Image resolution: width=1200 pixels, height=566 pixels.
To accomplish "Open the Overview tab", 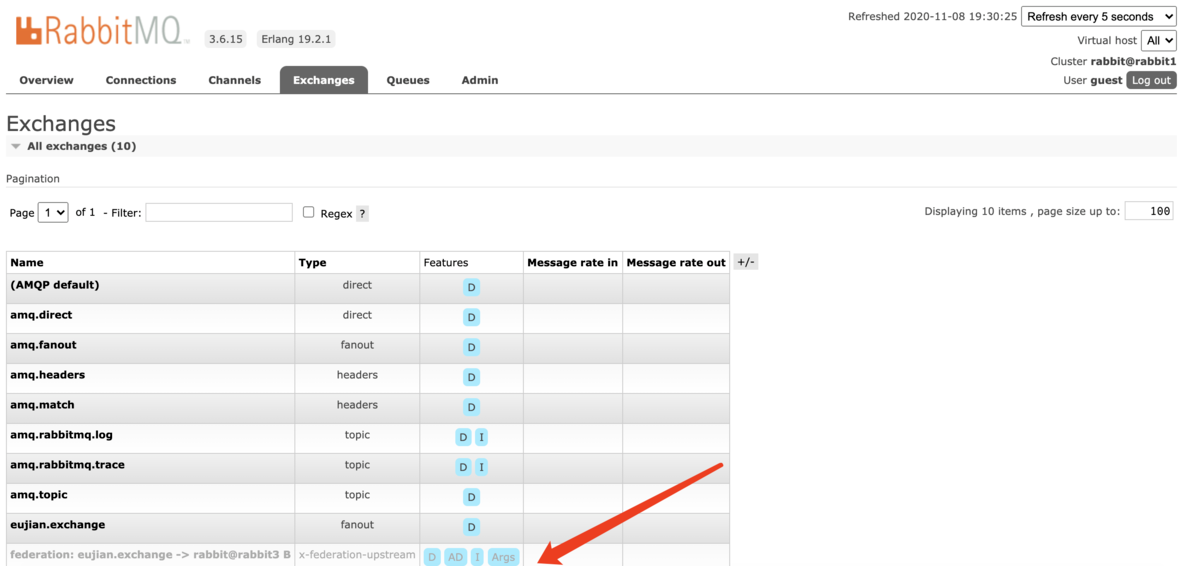I will [x=46, y=80].
